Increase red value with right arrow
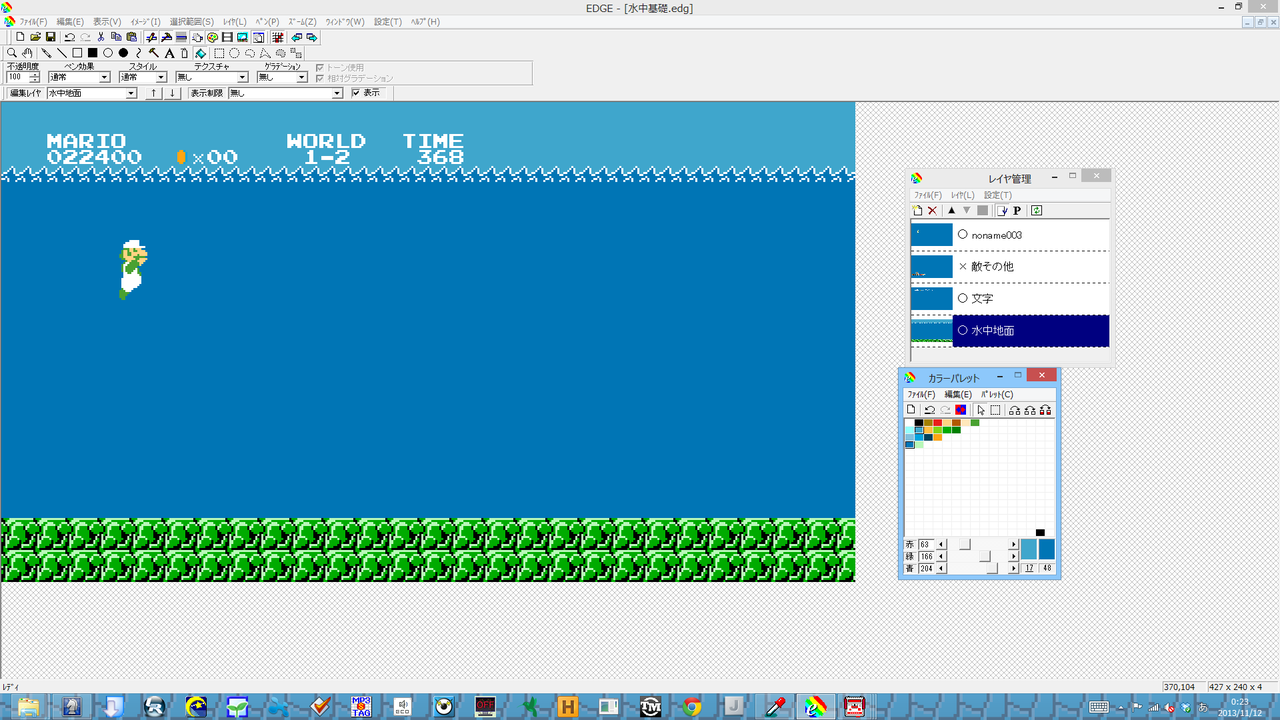 (x=1013, y=544)
